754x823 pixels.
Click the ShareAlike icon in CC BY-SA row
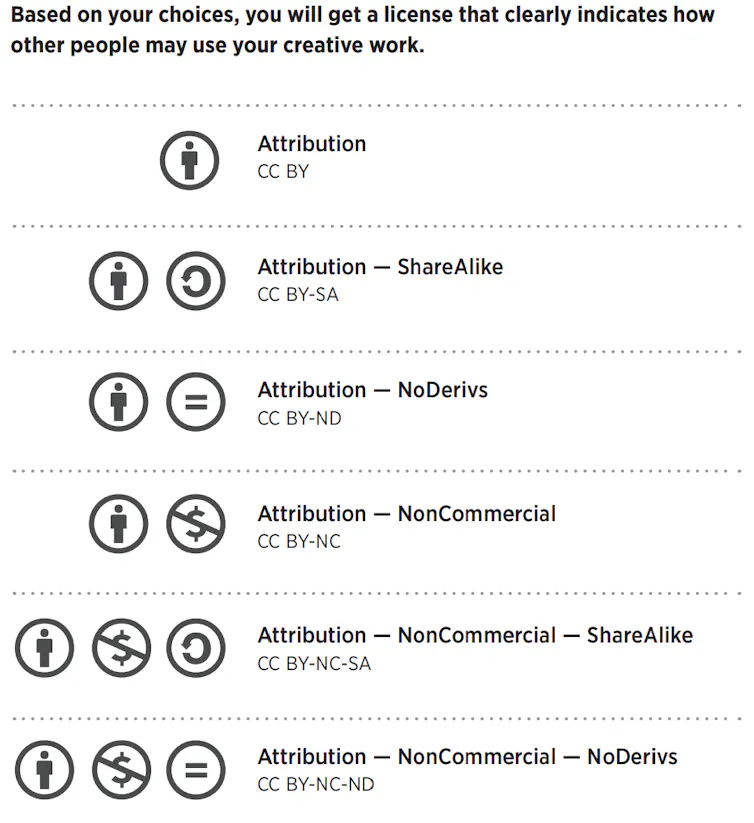196,281
